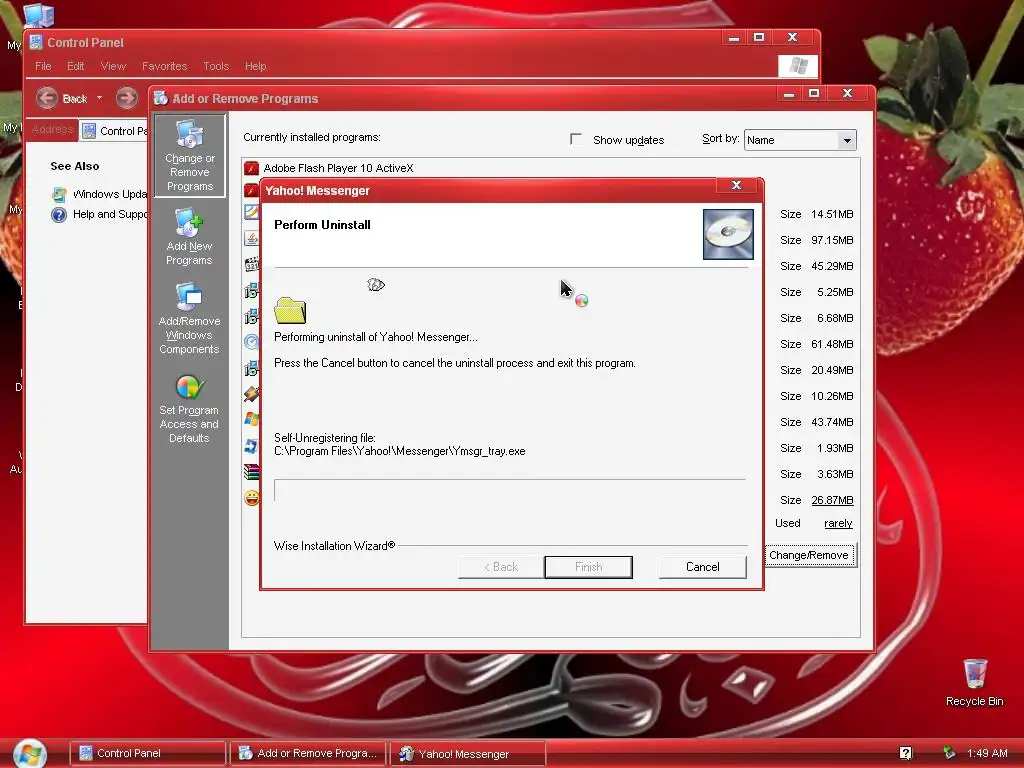Click the Ymsgr_tray.exe file path text
Image resolution: width=1024 pixels, height=768 pixels.
400,451
